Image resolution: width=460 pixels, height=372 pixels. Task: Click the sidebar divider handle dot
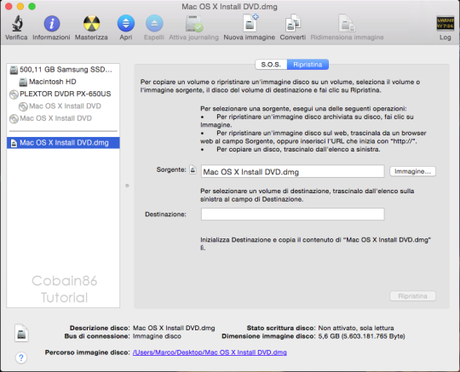click(x=127, y=186)
